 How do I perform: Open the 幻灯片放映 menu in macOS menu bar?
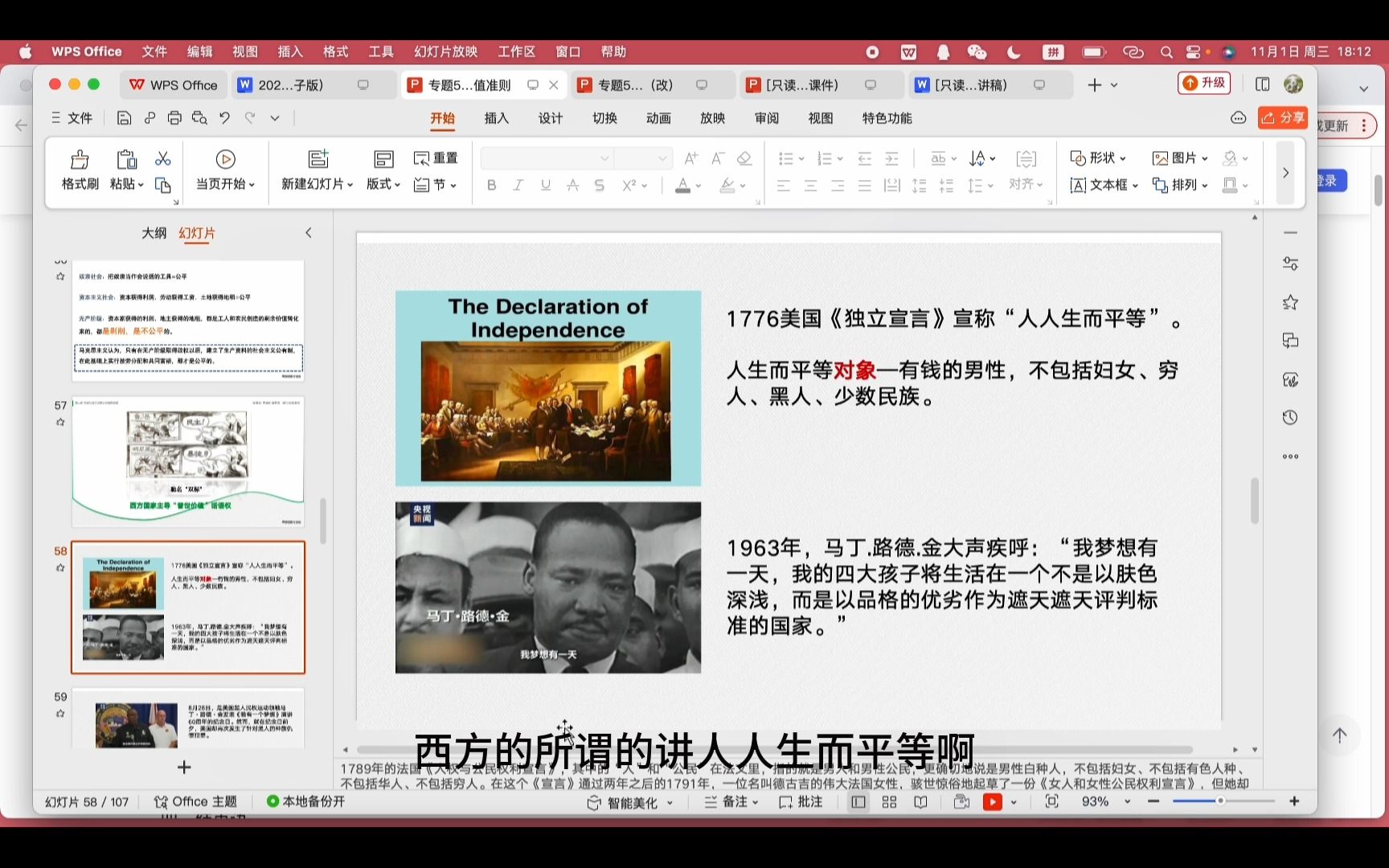tap(446, 51)
